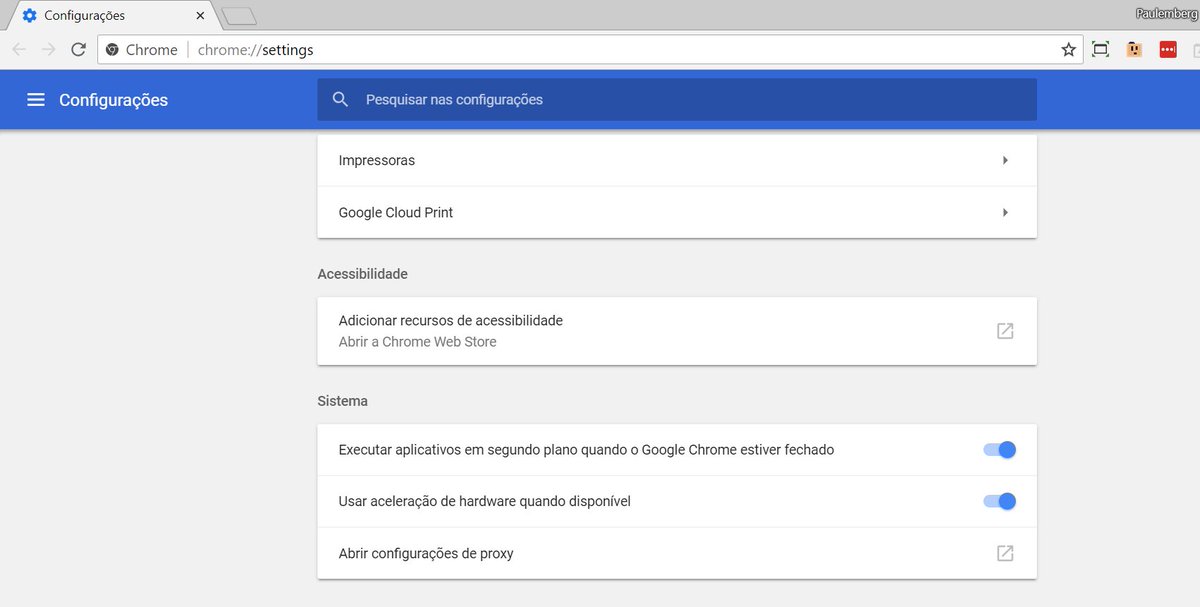This screenshot has width=1200, height=607.
Task: Click the browser forward arrow
Action: coord(48,49)
